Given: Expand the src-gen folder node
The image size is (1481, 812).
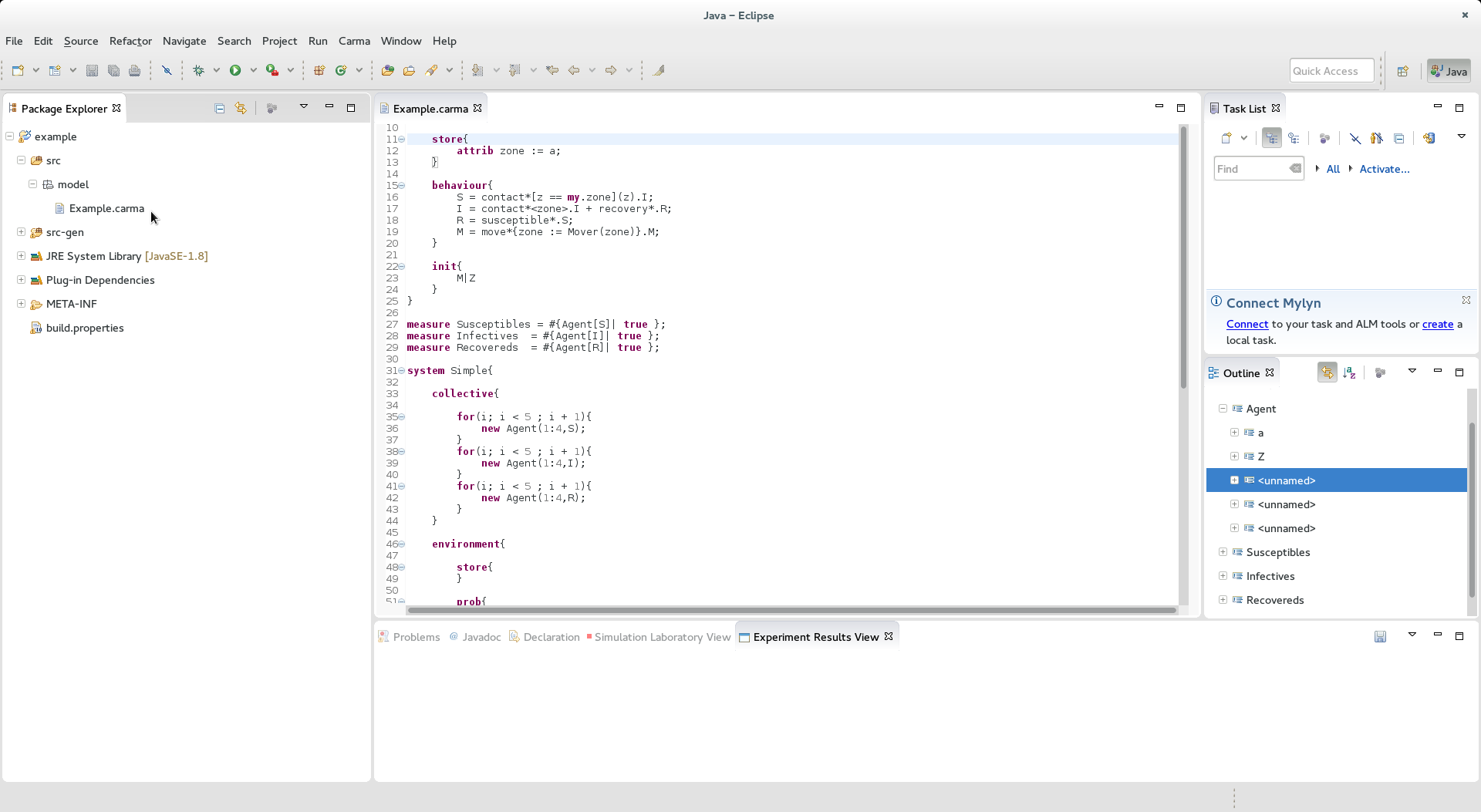Looking at the screenshot, I should click(22, 231).
